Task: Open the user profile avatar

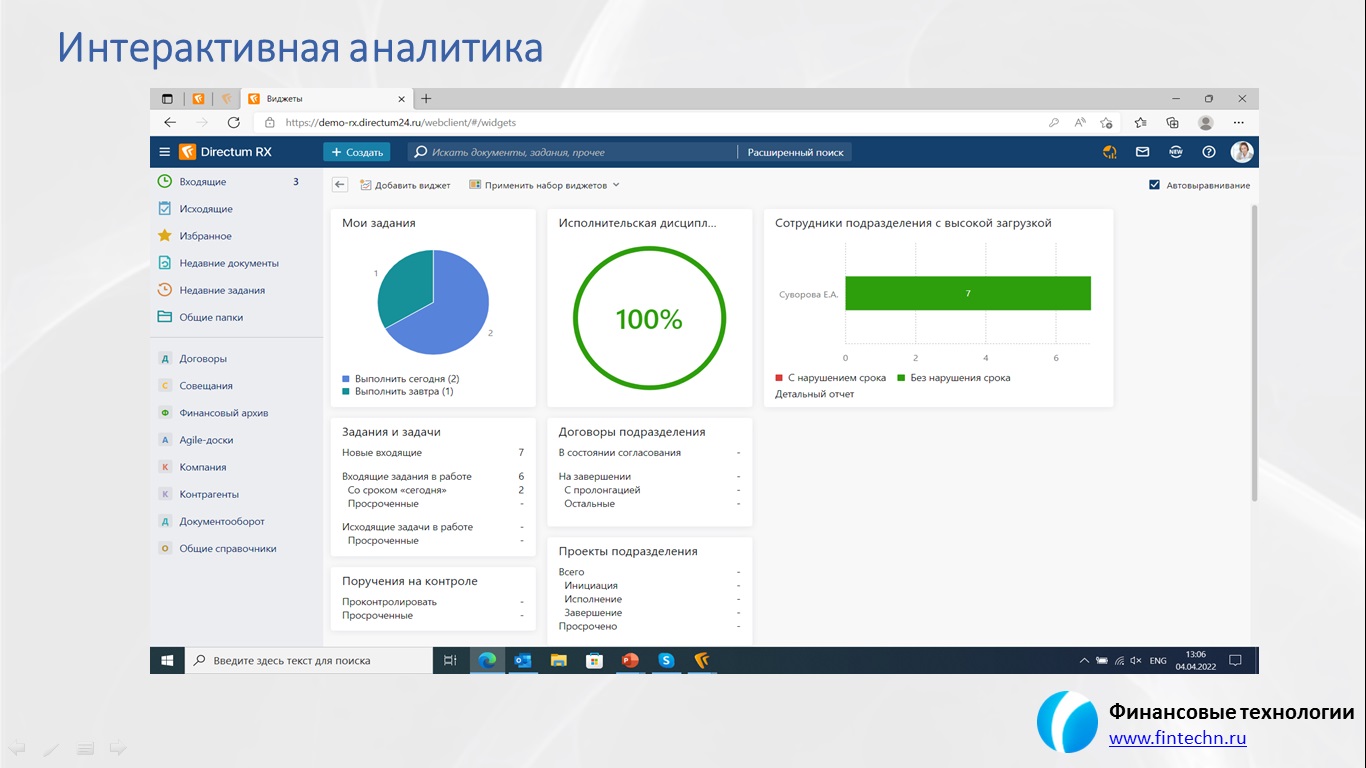Action: pyautogui.click(x=1242, y=152)
